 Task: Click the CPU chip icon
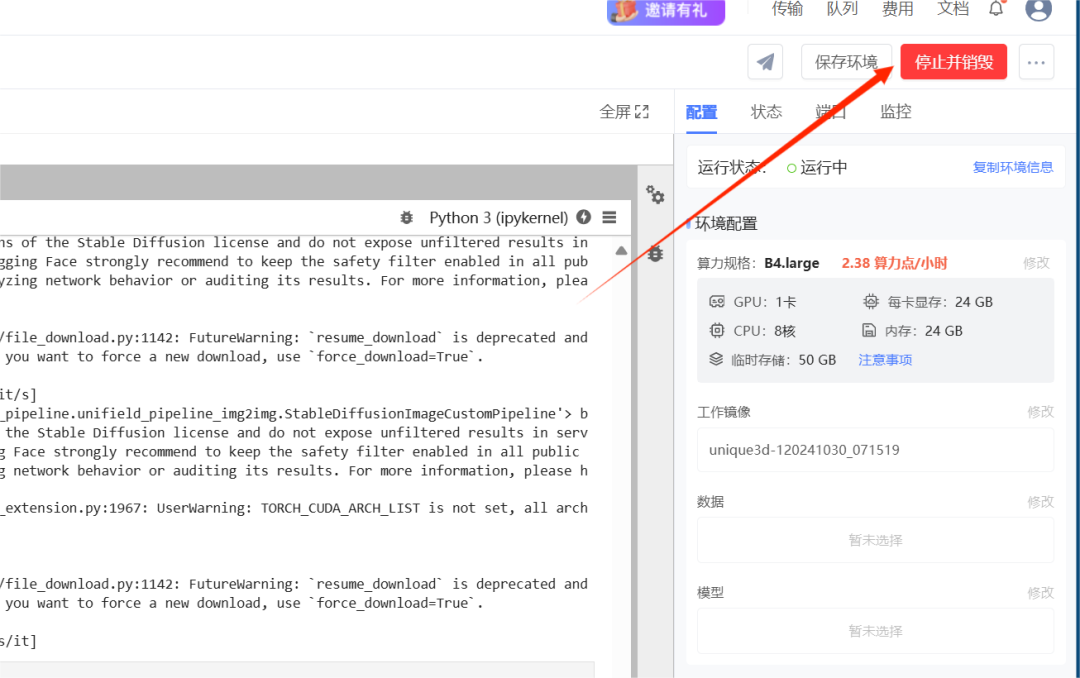coord(717,331)
